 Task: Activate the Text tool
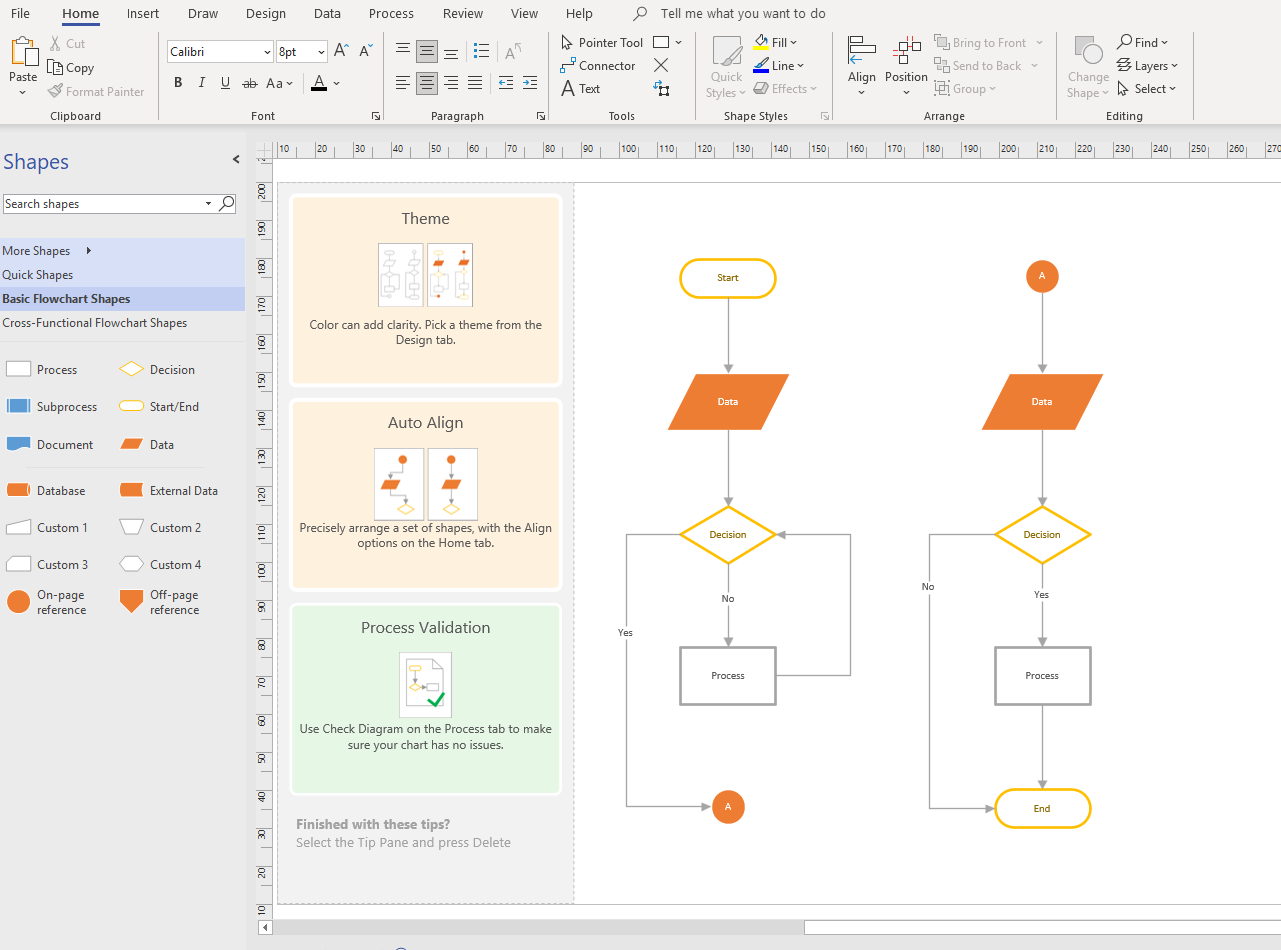581,88
